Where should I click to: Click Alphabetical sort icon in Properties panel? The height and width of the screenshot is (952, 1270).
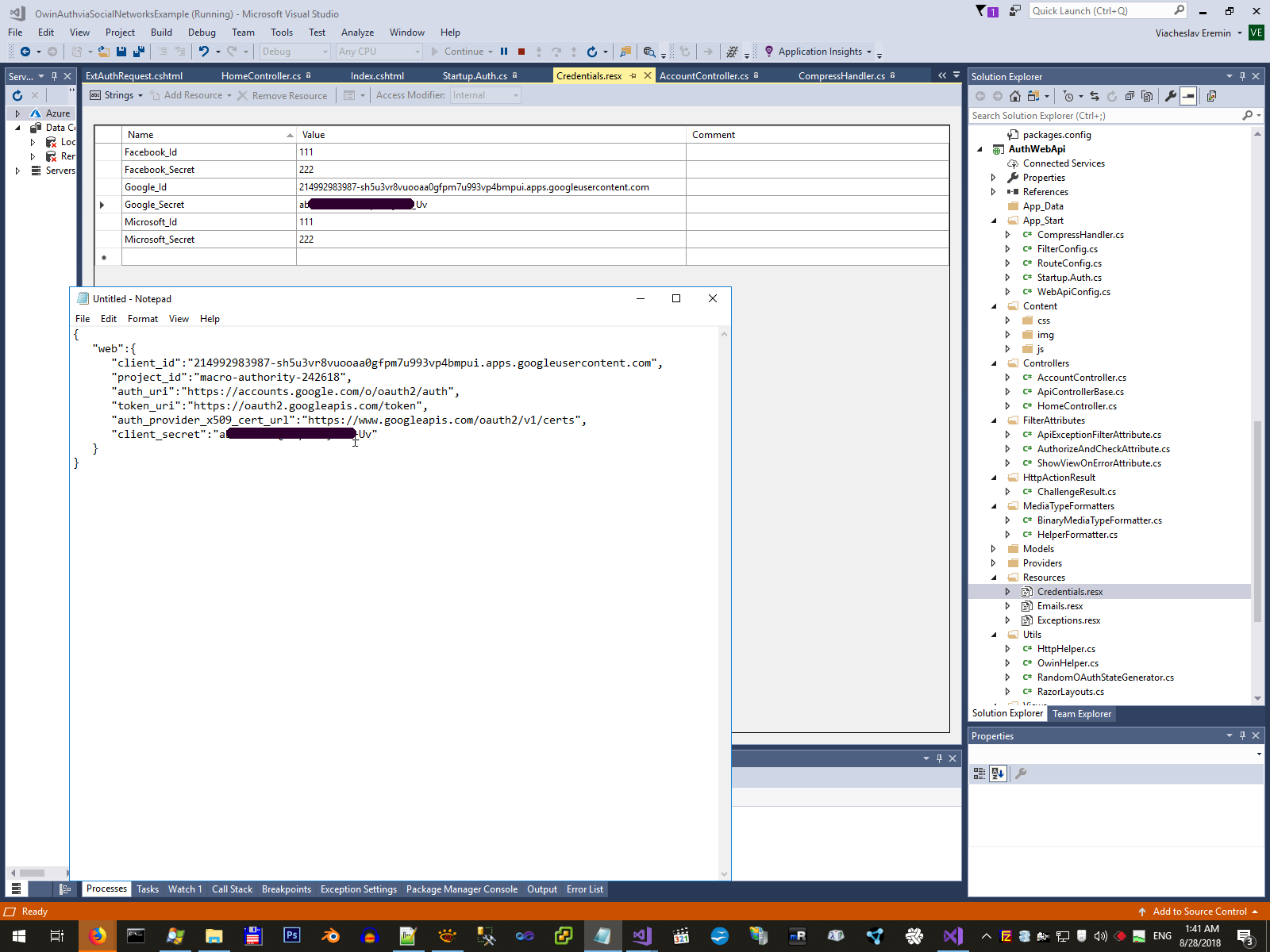[998, 773]
